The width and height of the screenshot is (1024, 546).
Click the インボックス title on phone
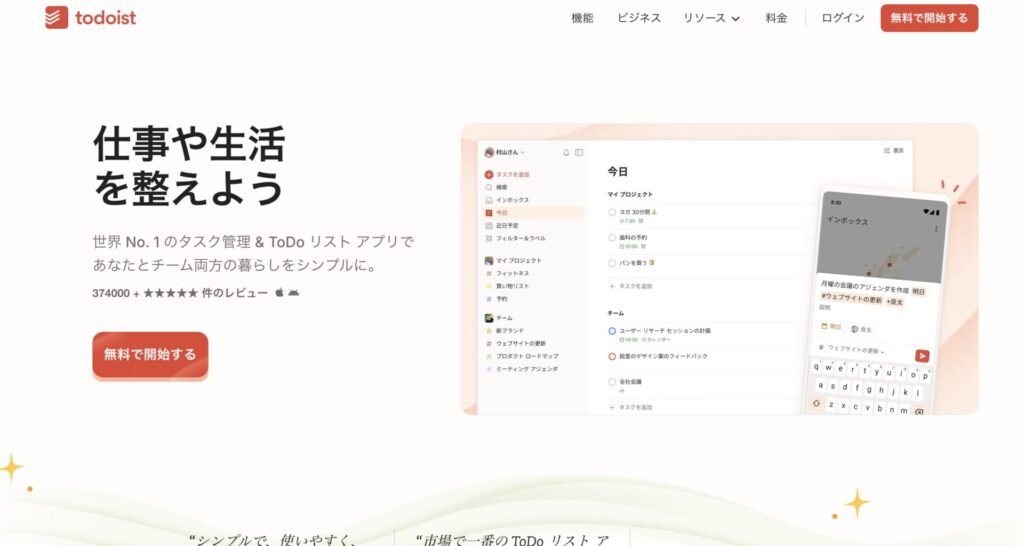click(x=847, y=221)
